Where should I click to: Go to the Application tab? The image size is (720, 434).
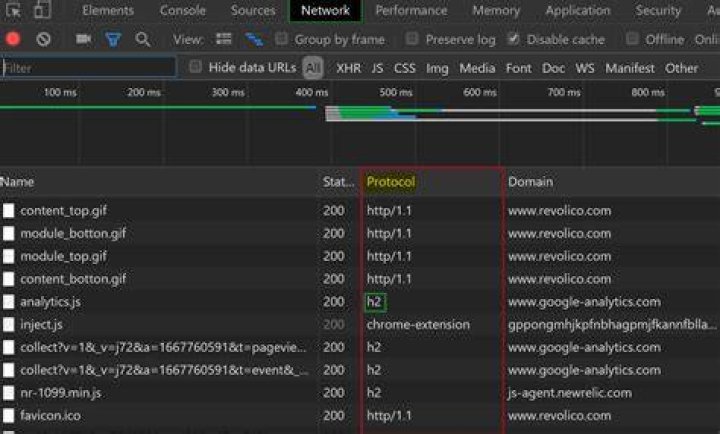578,10
